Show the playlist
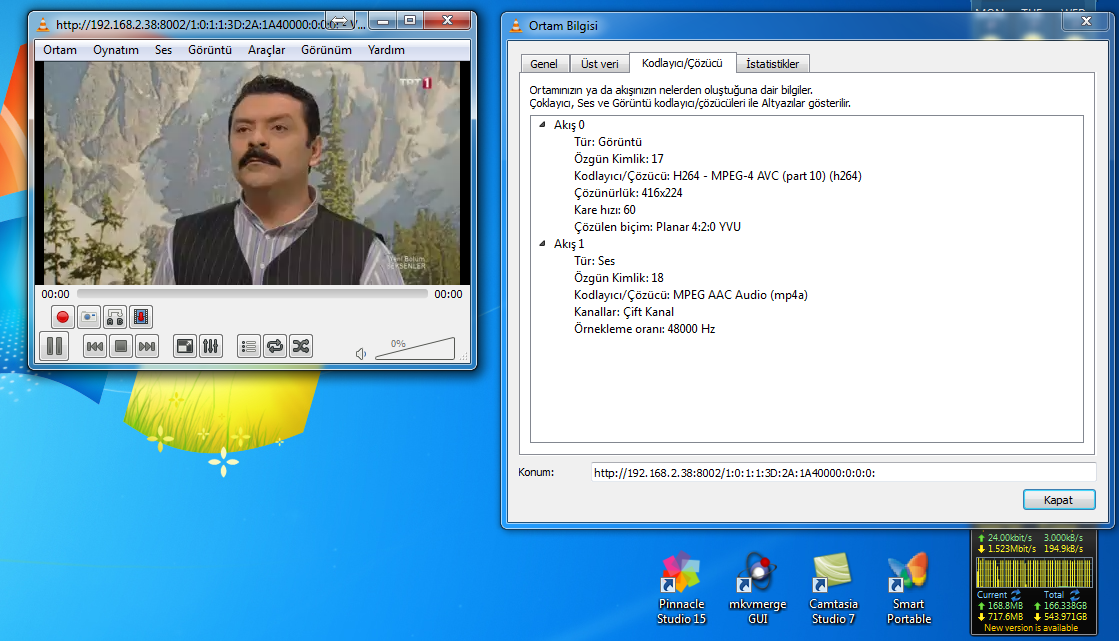 point(248,346)
